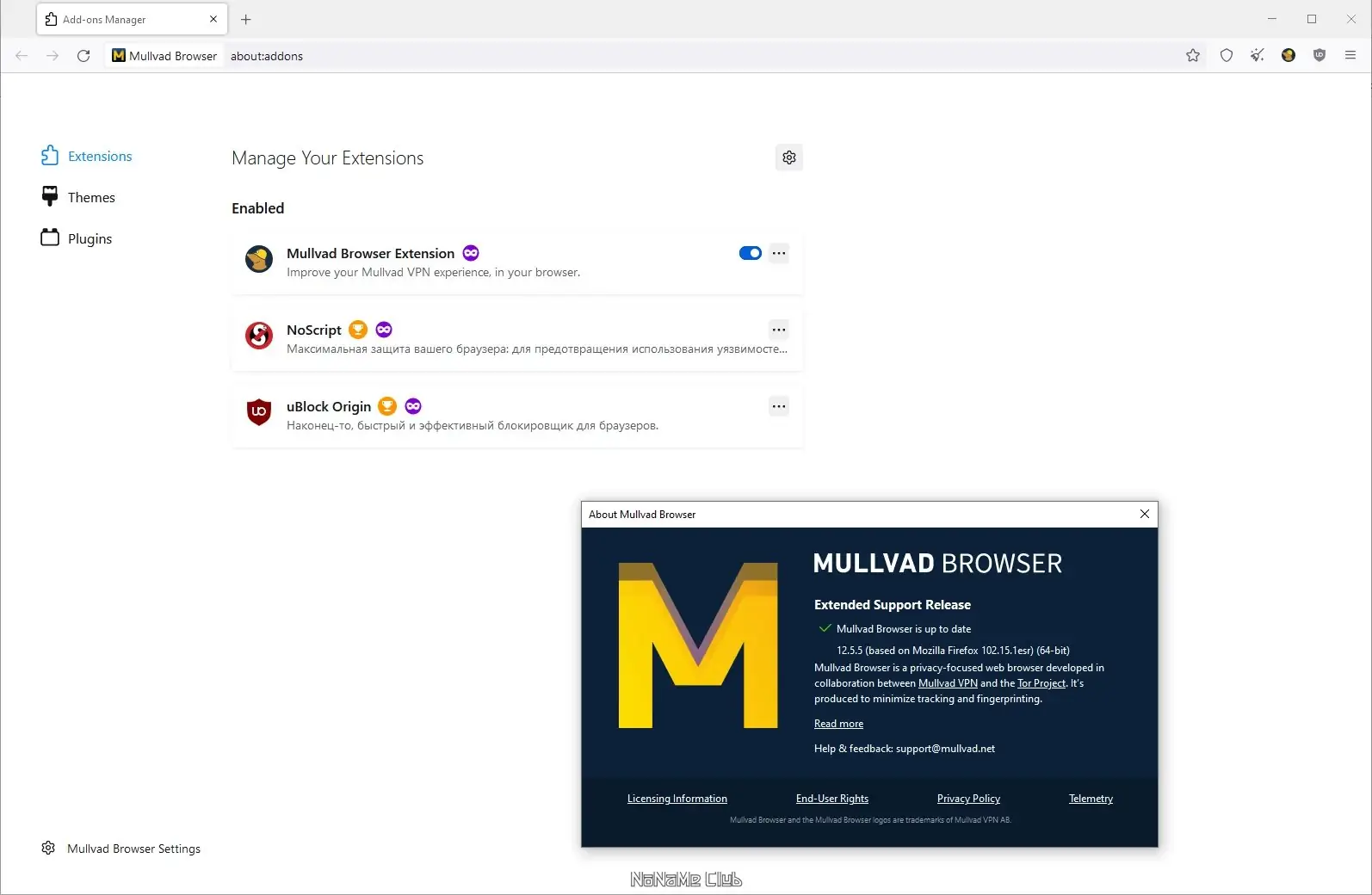Open the Mullvad extension toolbar icon
1372x895 pixels.
[1289, 56]
